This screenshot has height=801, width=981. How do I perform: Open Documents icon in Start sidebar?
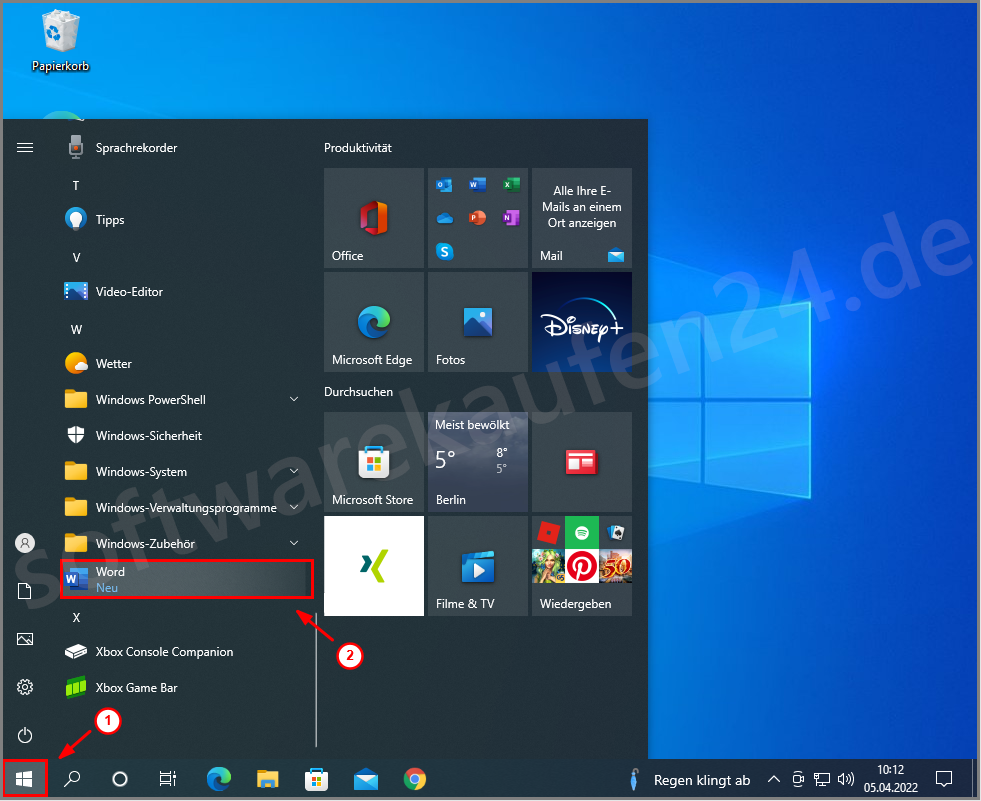click(x=25, y=591)
